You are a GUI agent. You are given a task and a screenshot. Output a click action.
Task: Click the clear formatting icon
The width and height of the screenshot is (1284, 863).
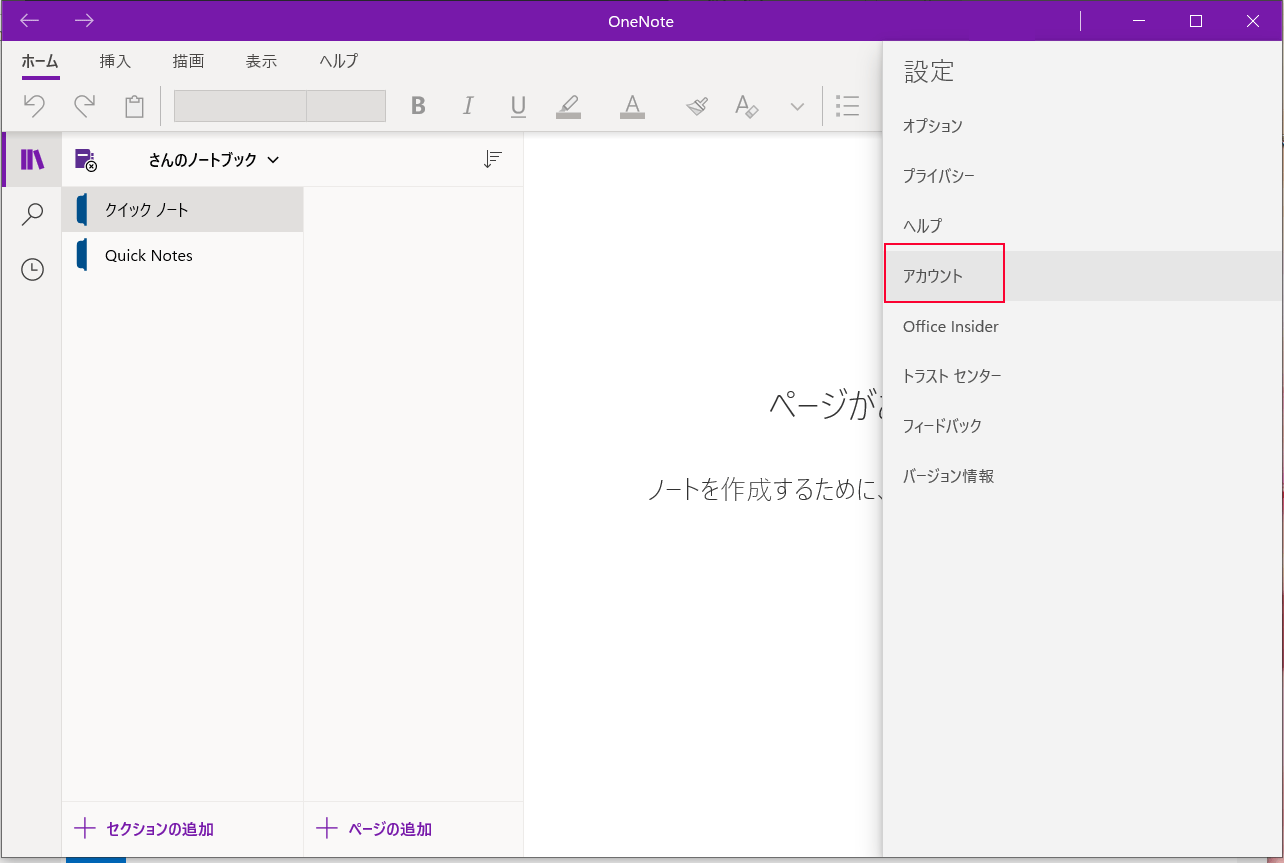pos(747,106)
